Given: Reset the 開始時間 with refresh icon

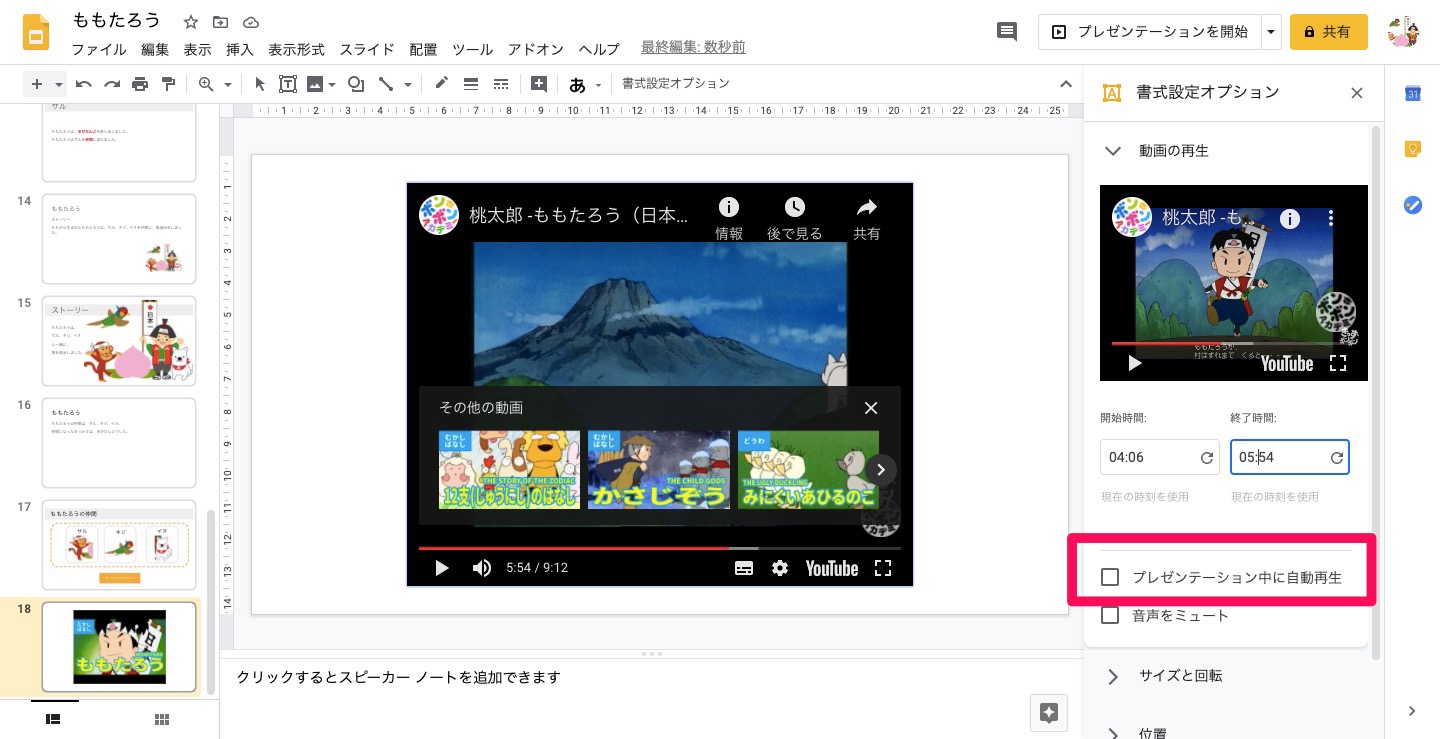Looking at the screenshot, I should tap(1207, 457).
